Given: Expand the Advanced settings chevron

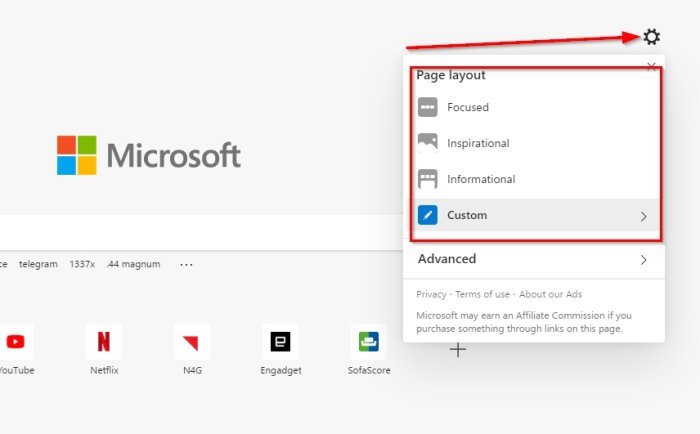Looking at the screenshot, I should [x=643, y=260].
